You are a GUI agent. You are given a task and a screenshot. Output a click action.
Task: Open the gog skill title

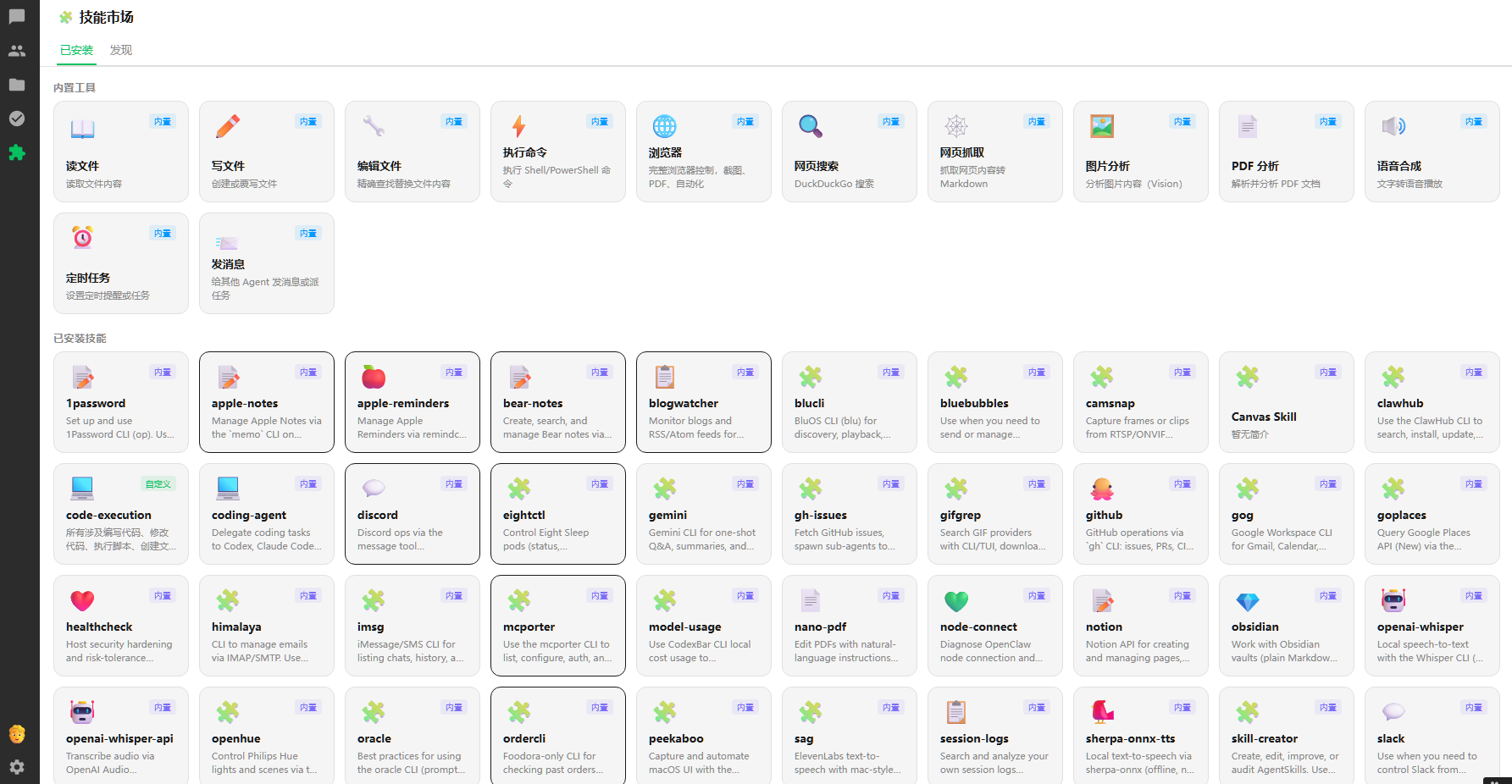1243,516
